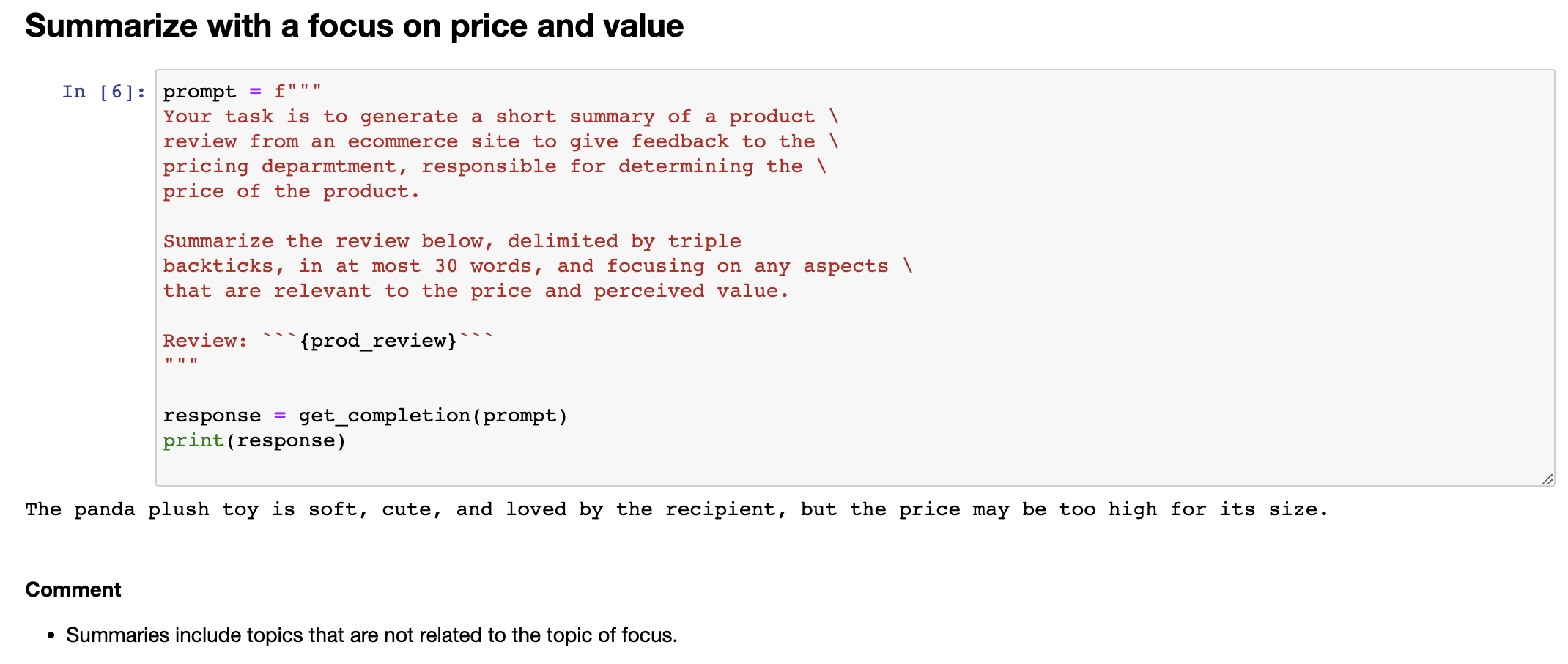
Task: Click the word Review: in the prompt
Action: click(x=205, y=341)
